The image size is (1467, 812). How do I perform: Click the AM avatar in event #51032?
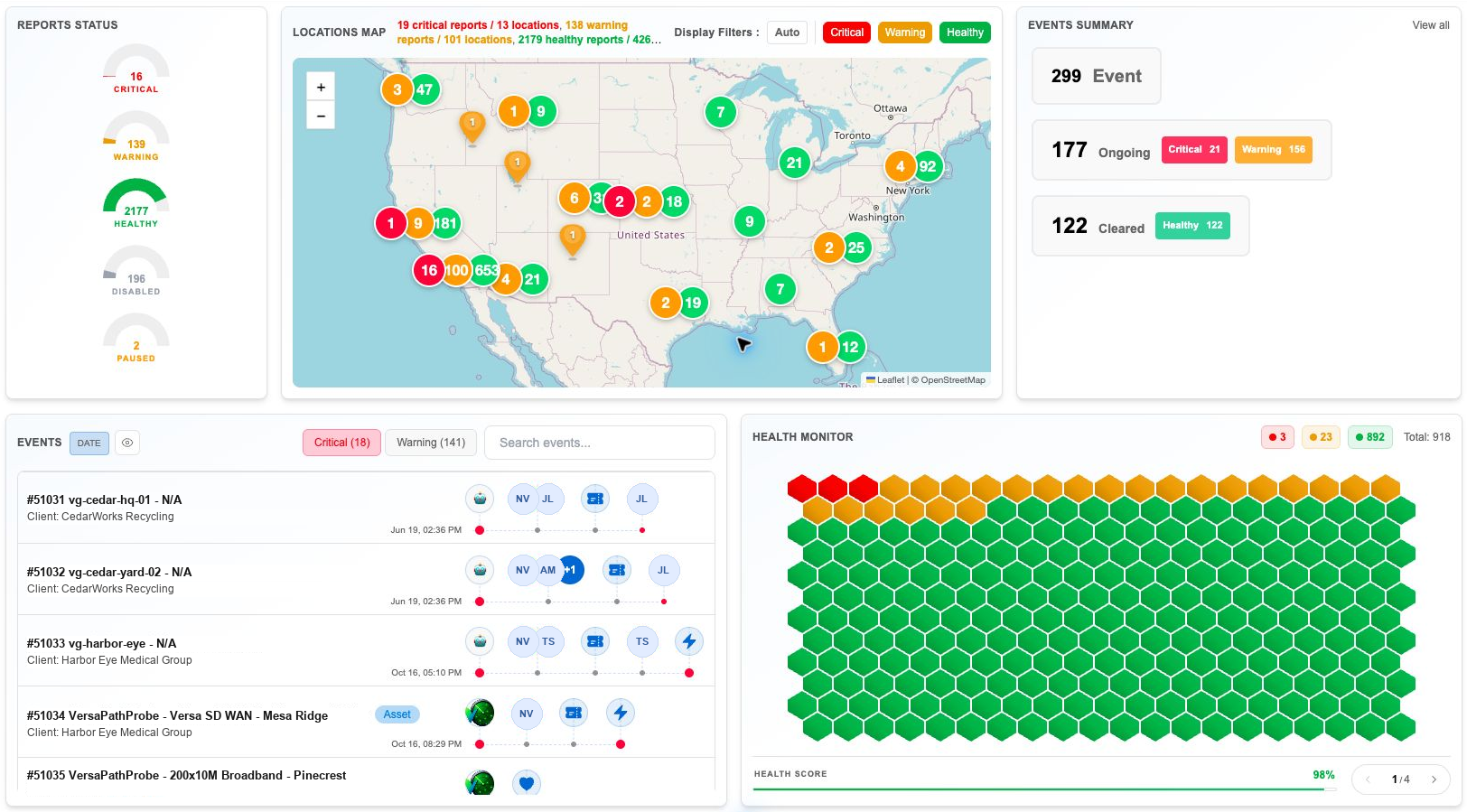pyautogui.click(x=547, y=570)
